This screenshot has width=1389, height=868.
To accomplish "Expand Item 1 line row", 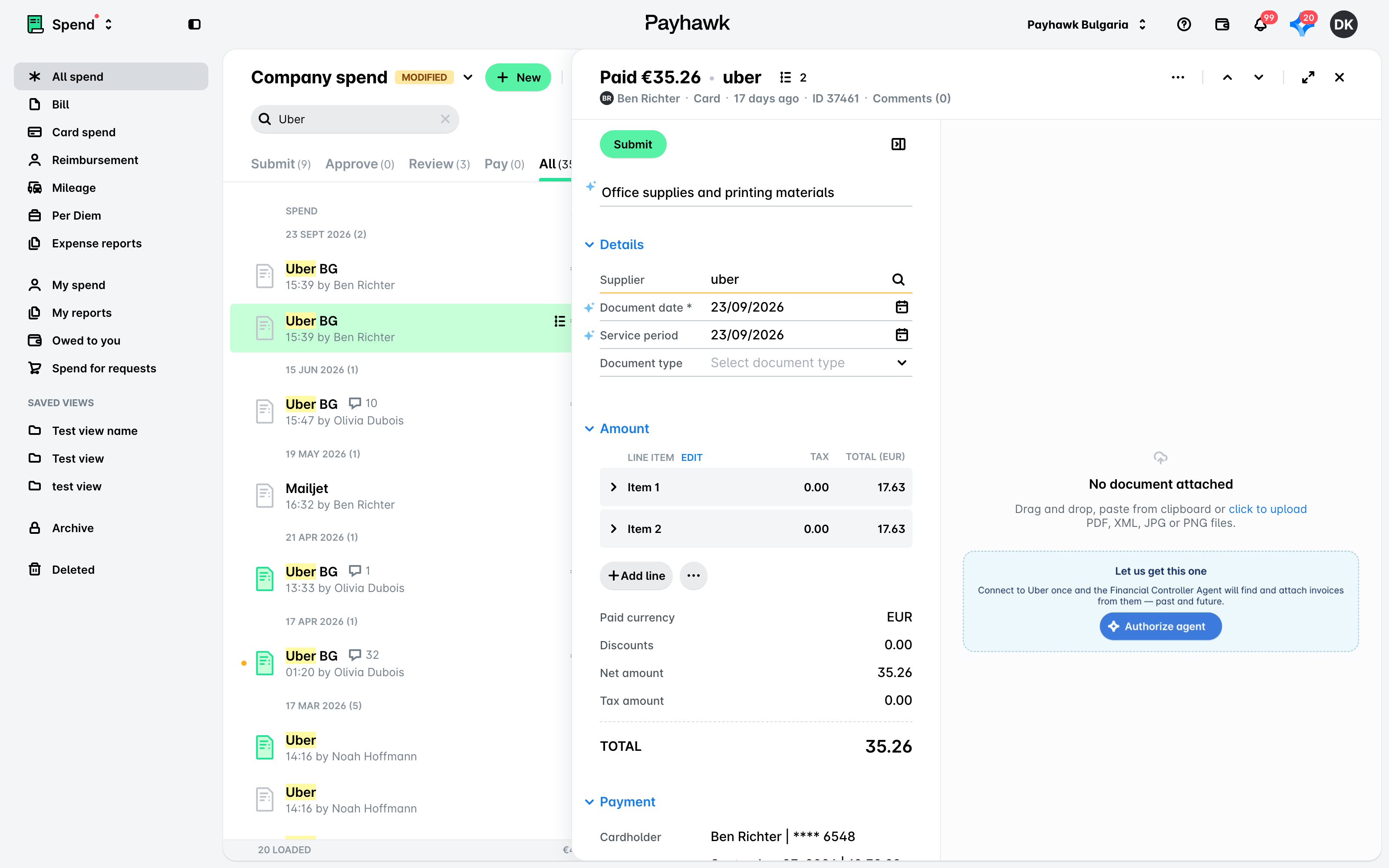I will 756,487.
